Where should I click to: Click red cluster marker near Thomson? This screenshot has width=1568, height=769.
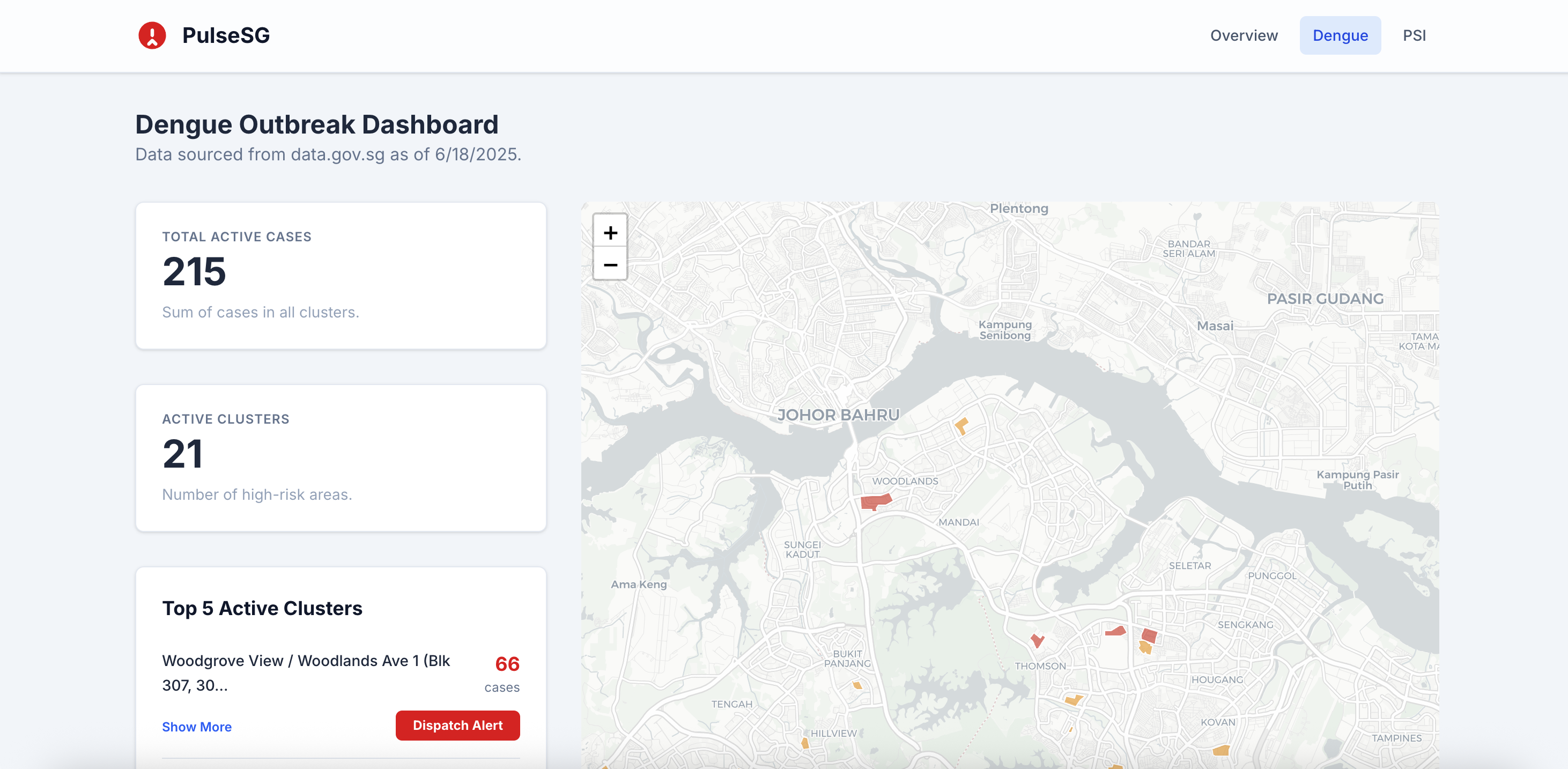(1037, 640)
